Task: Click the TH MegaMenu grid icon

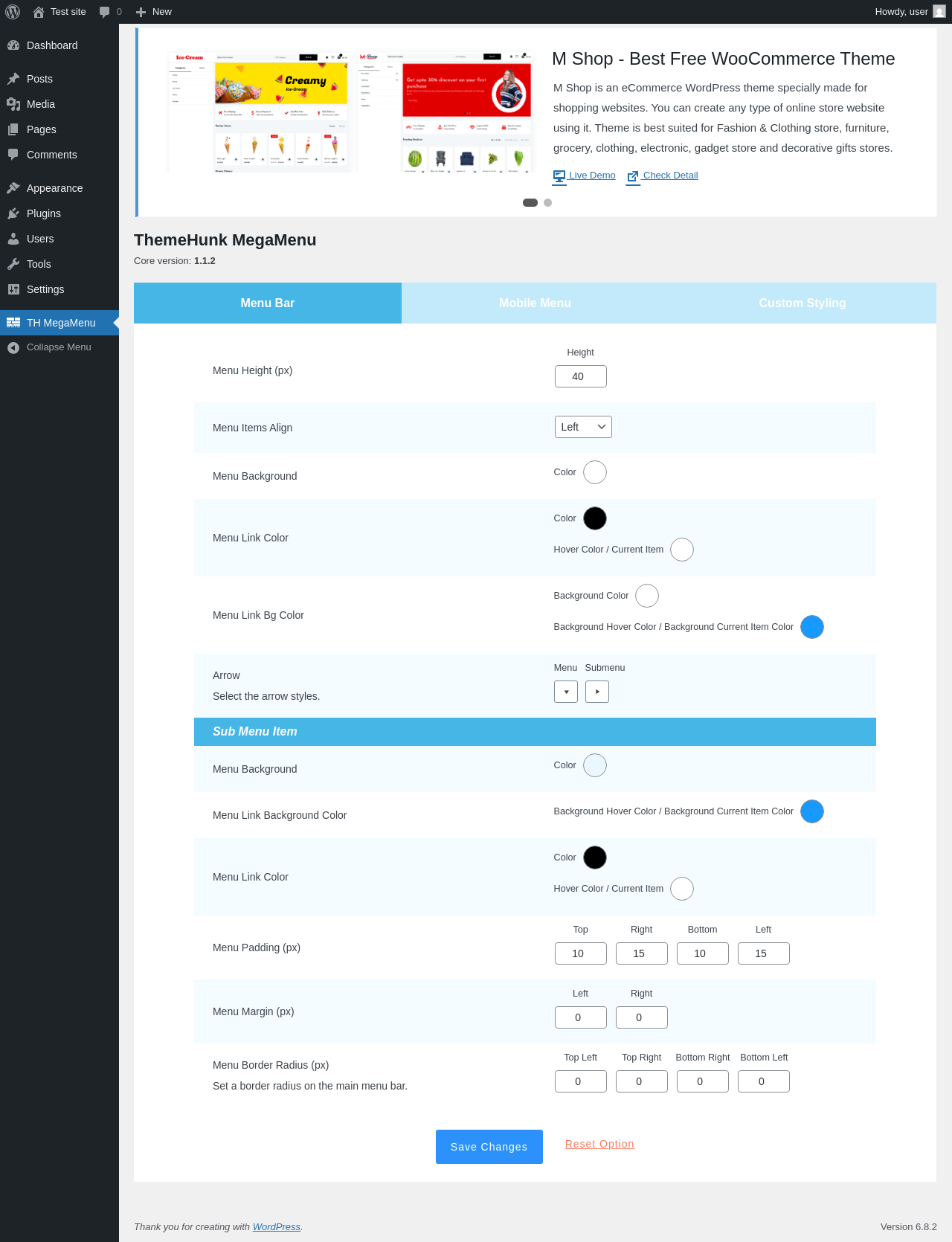Action: [13, 323]
